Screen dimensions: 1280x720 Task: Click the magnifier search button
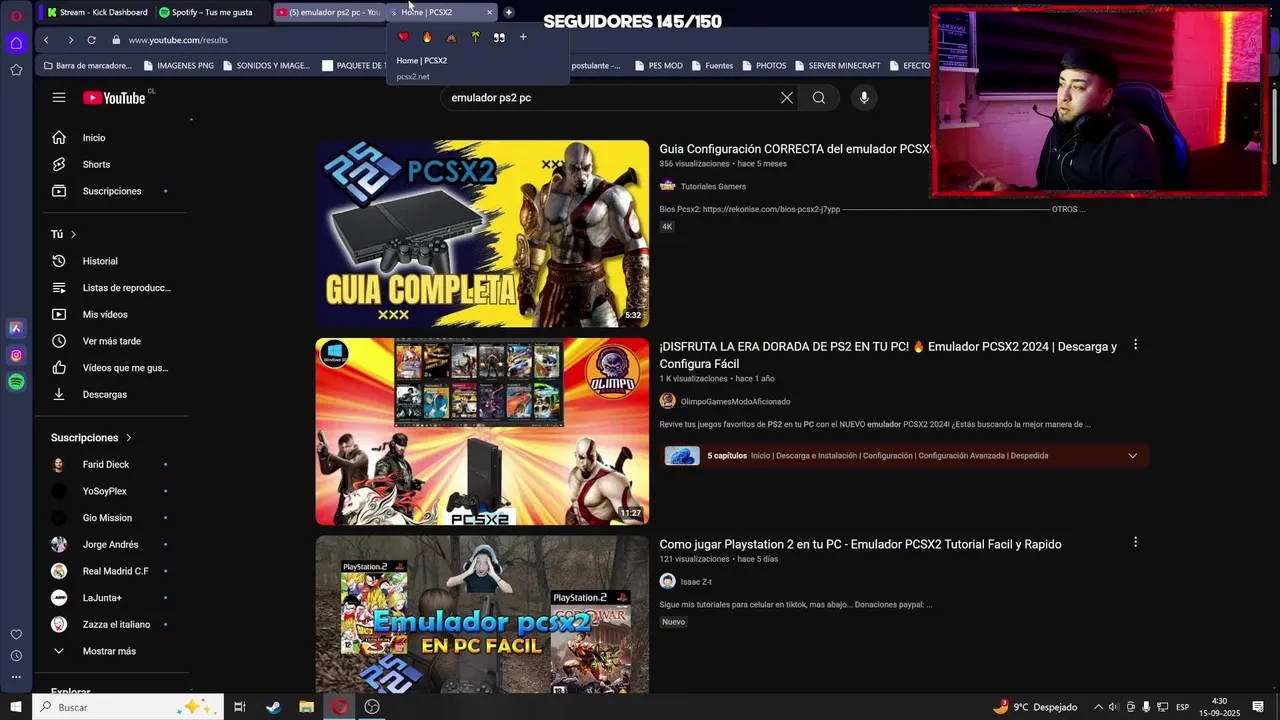coord(819,98)
